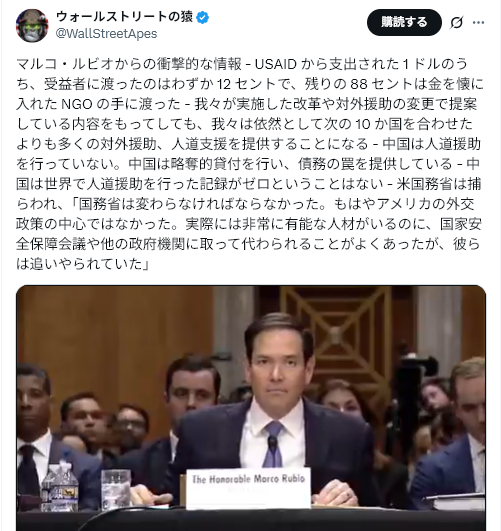
Task: Click the man seated at far left
Action: pos(32,433)
